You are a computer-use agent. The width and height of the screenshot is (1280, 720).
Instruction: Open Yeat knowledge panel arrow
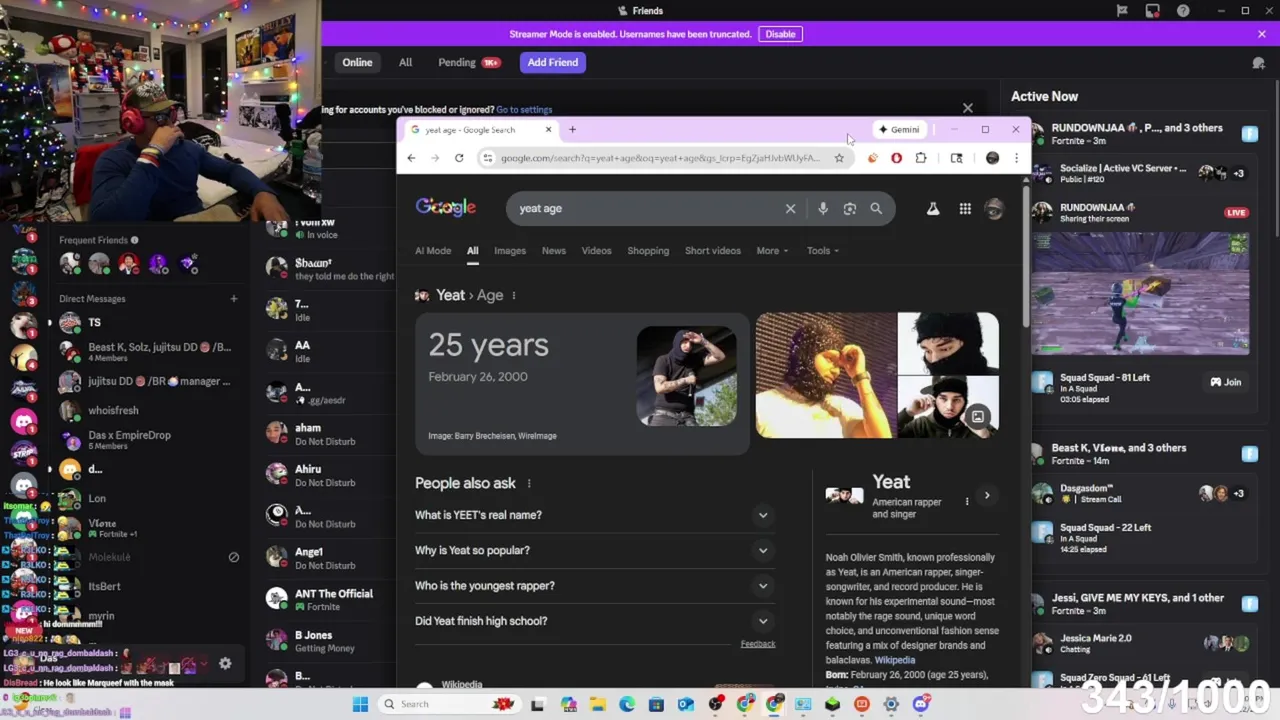(987, 495)
